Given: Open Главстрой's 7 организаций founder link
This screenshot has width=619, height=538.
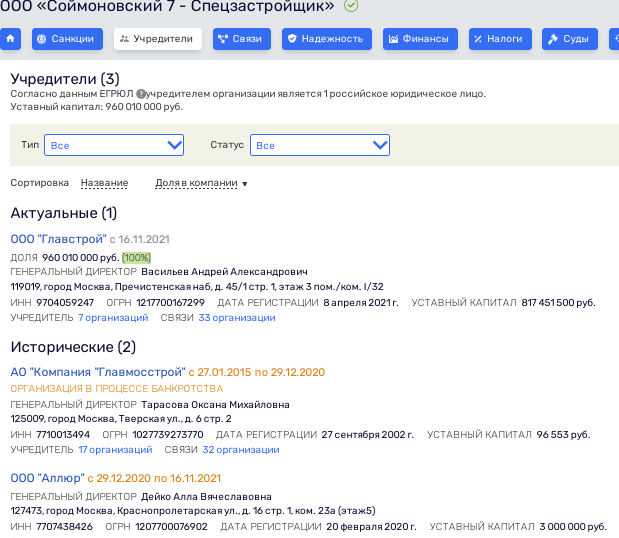Looking at the screenshot, I should (x=113, y=318).
